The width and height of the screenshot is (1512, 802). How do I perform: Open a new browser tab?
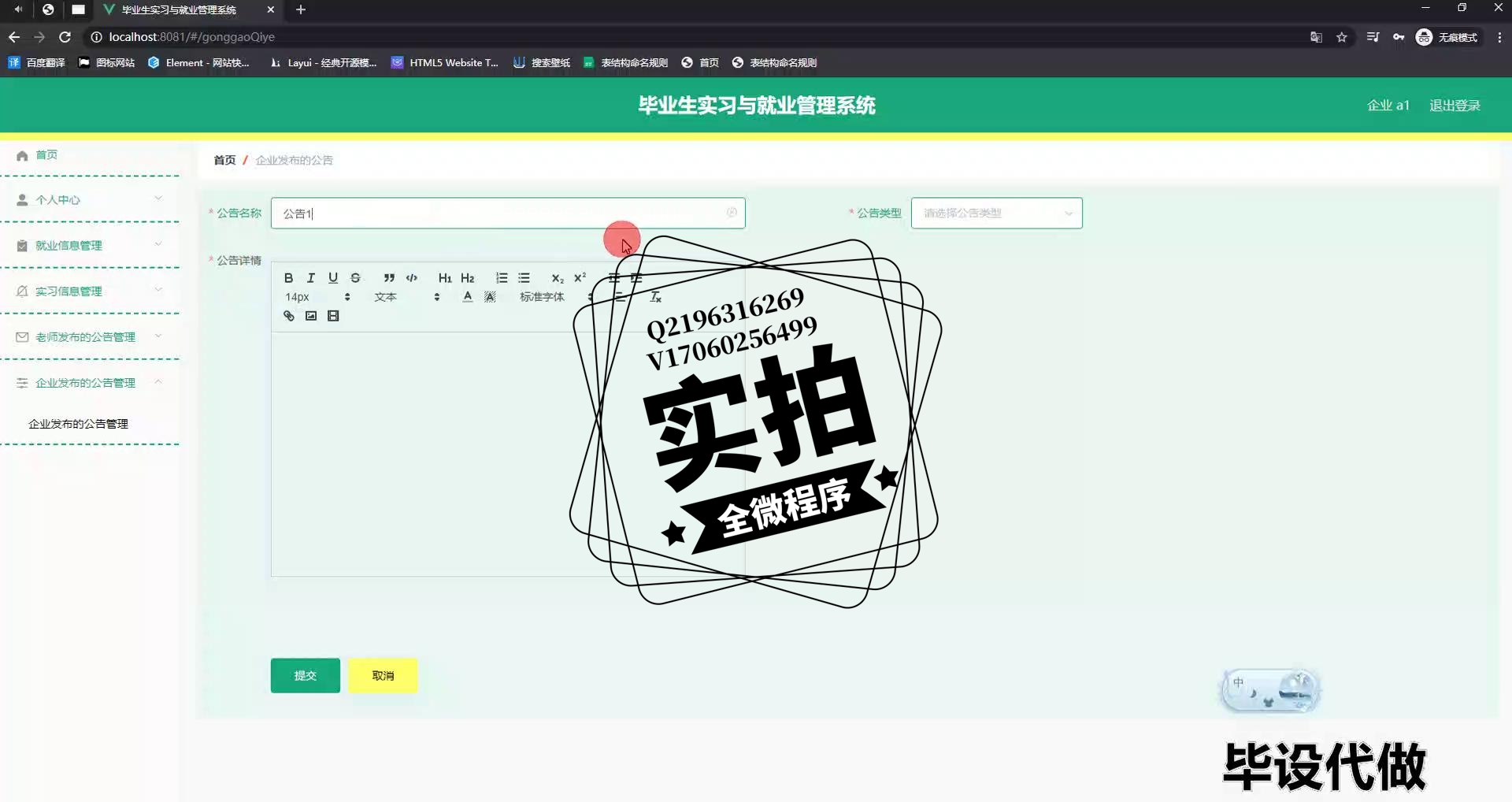click(x=301, y=9)
